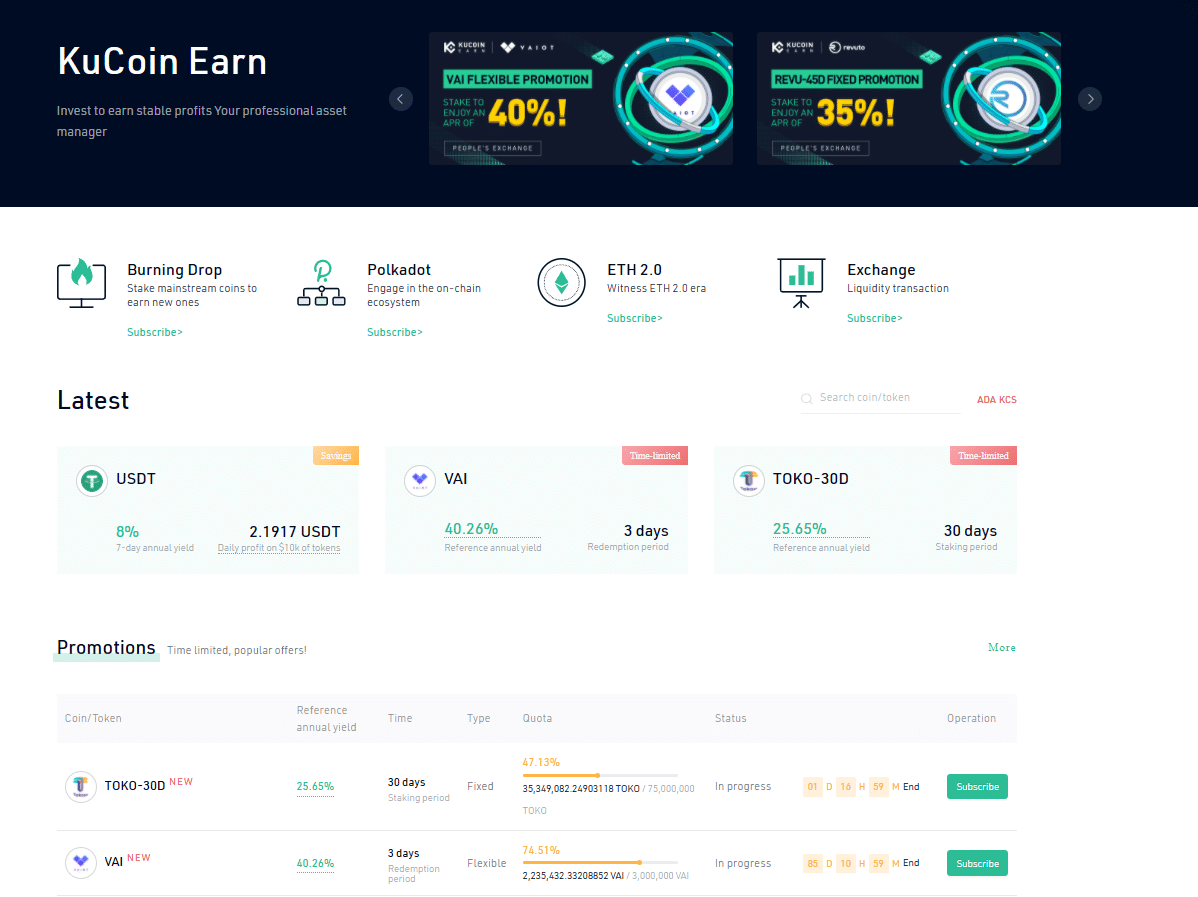Image resolution: width=1198 pixels, height=897 pixels.
Task: Open the VAI Flexible Promotion 40% banner
Action: (x=580, y=98)
